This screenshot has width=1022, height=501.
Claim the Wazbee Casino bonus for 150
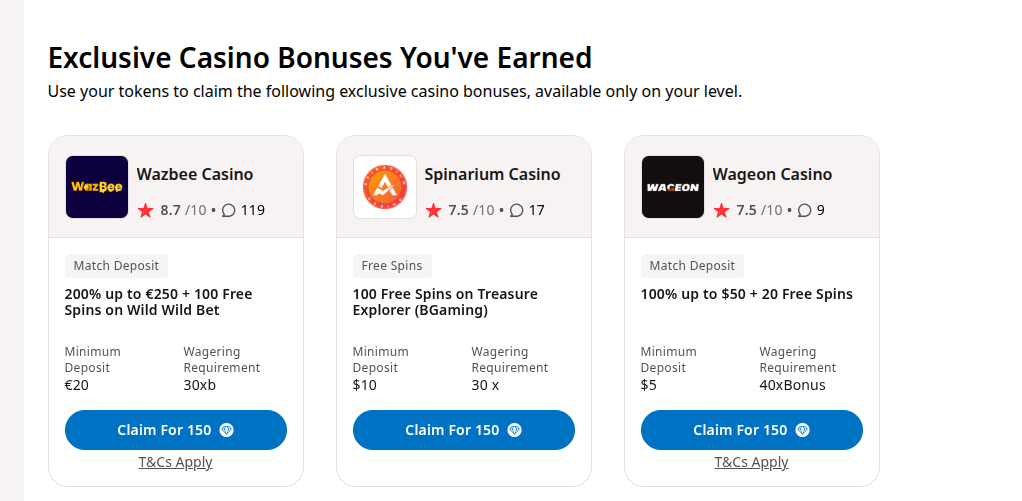click(x=176, y=430)
